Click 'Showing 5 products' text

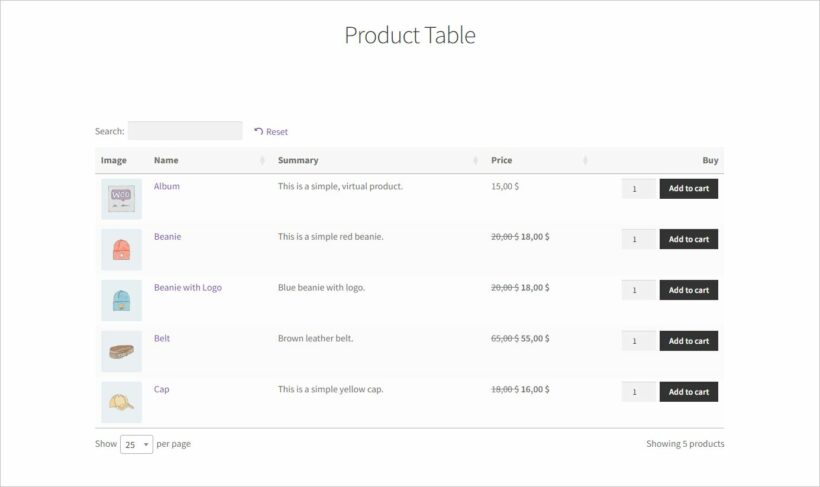[x=685, y=444]
